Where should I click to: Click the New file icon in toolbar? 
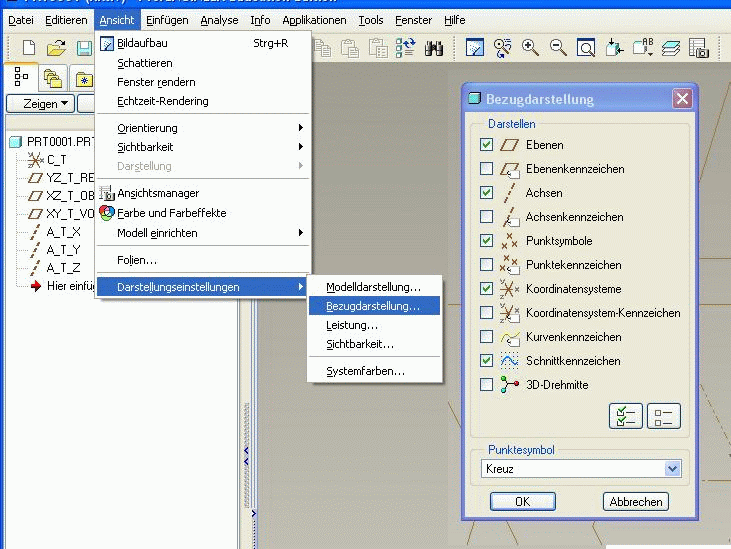click(x=29, y=48)
